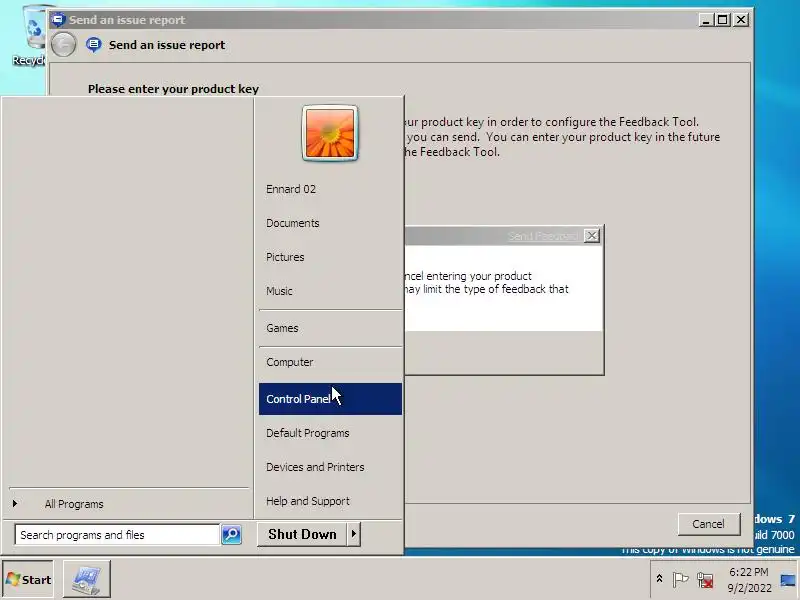
Task: Open the Recycle Bin desktop icon
Action: pyautogui.click(x=30, y=36)
